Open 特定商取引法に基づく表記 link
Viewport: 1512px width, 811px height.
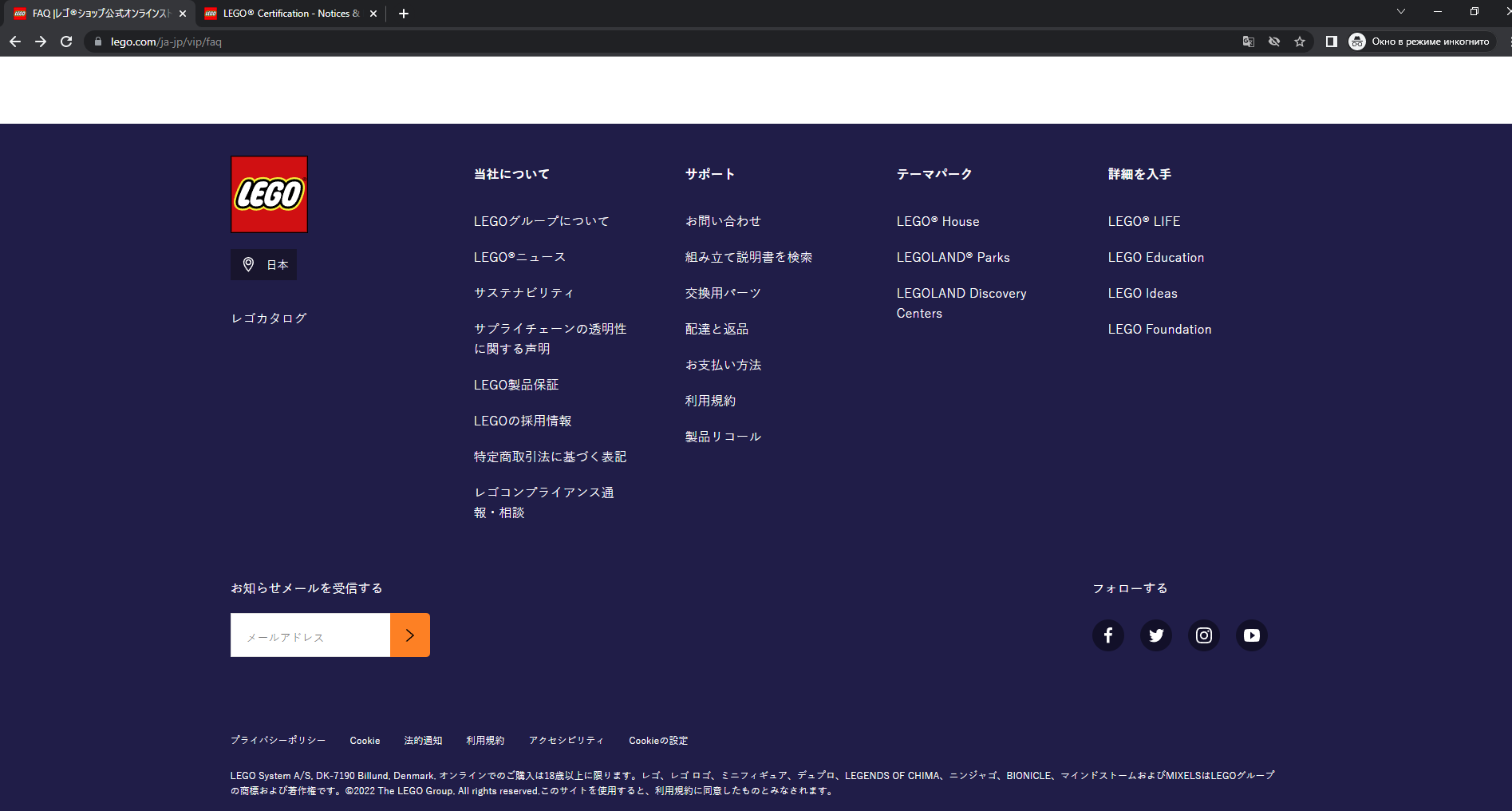pos(550,457)
